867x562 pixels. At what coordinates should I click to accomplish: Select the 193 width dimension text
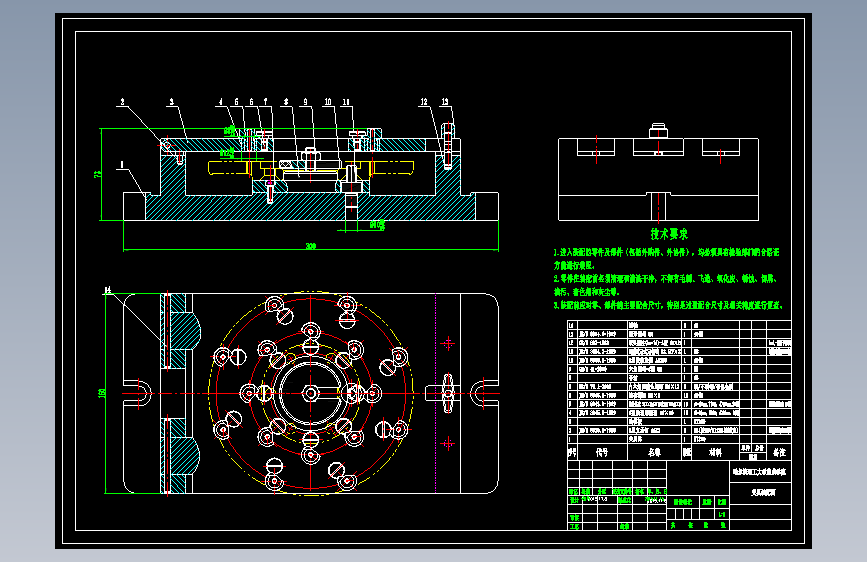point(102,393)
